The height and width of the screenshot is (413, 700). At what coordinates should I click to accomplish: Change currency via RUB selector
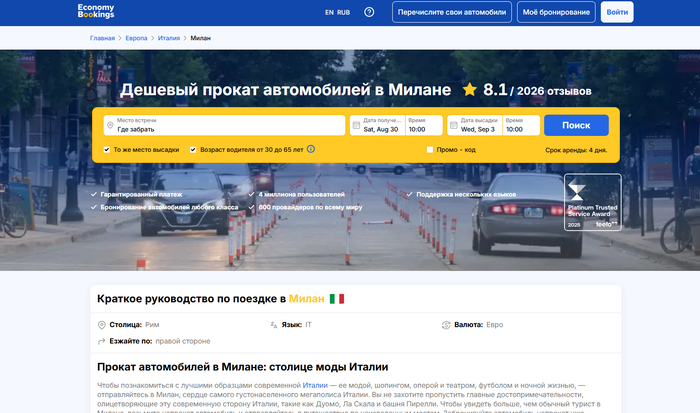click(343, 13)
